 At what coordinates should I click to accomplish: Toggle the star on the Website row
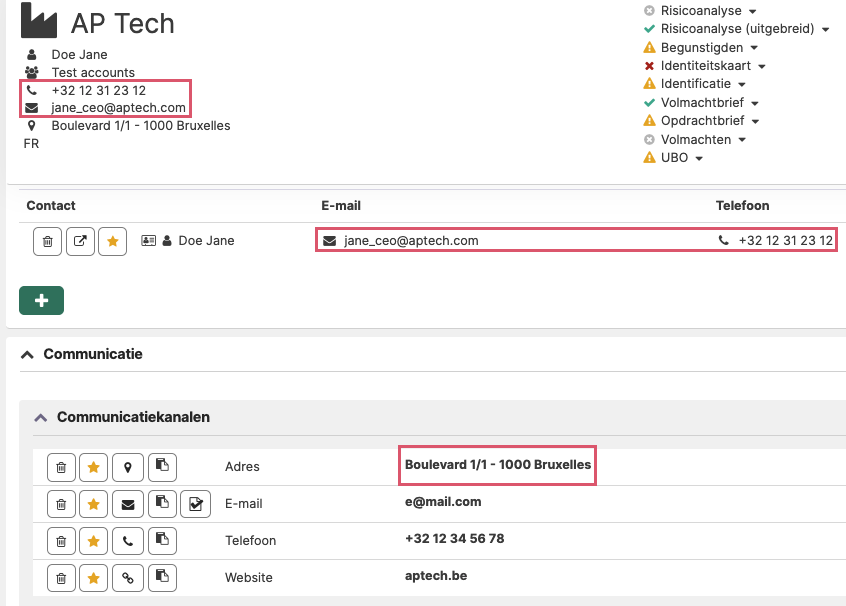(94, 578)
